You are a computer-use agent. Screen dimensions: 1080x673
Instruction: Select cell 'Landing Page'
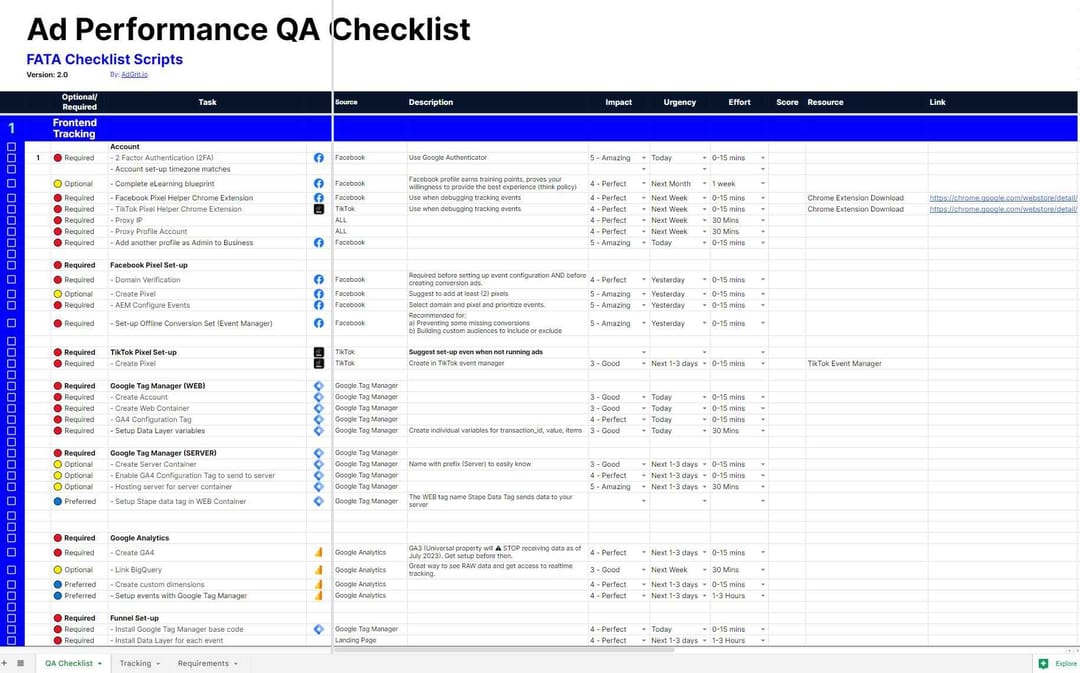355,640
